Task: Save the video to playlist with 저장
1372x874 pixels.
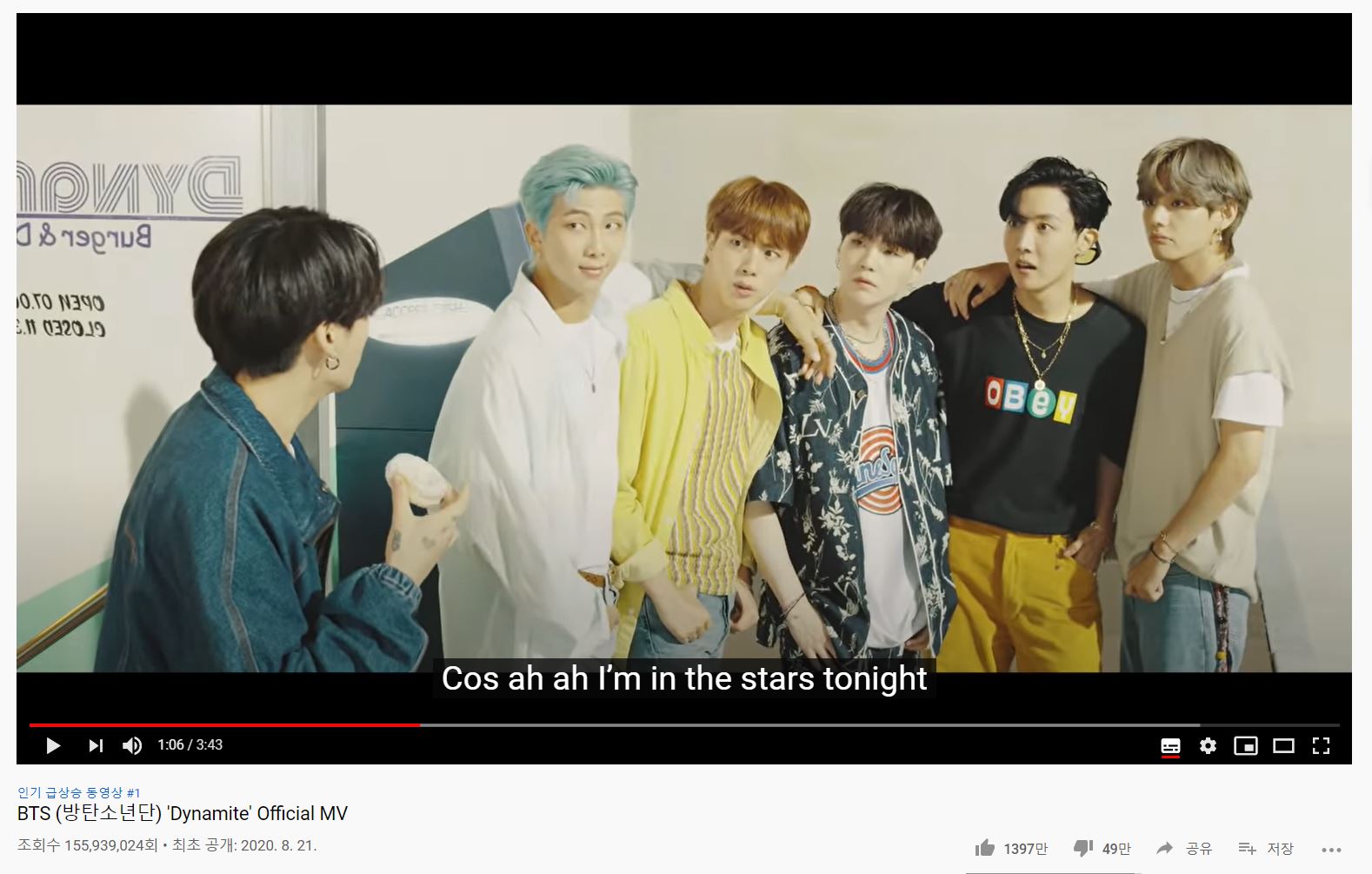Action: [1266, 848]
